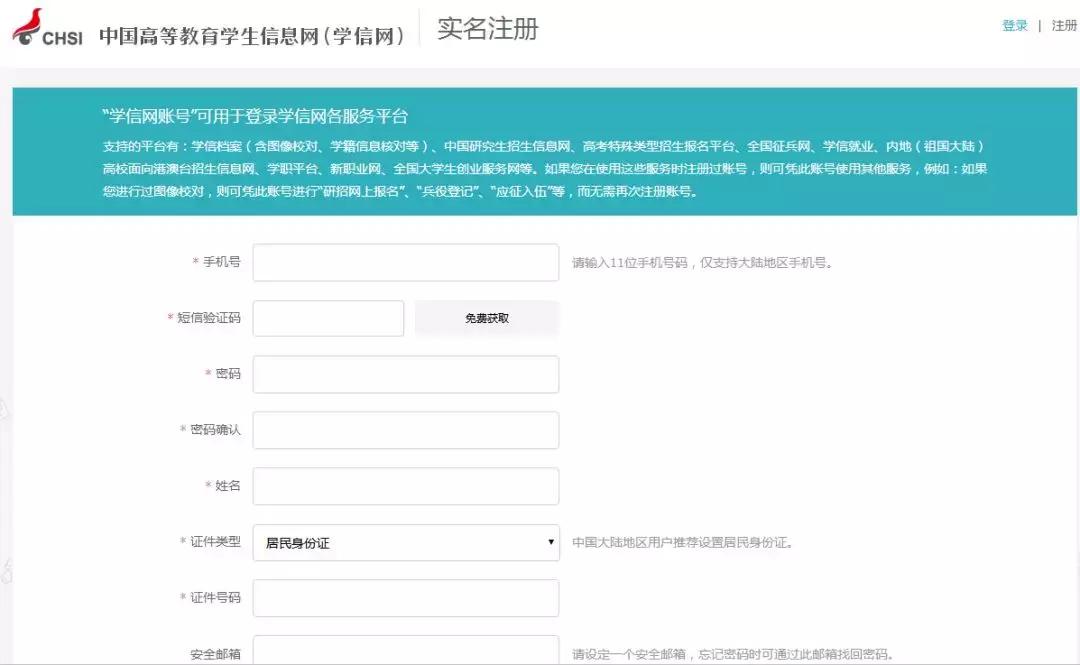The width and height of the screenshot is (1080, 665).
Task: Click the 姓名 input field
Action: 405,485
